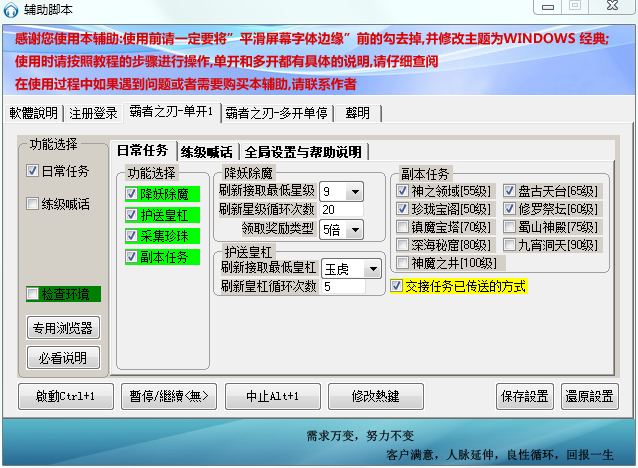Screen dimensions: 638x468
Task: Switch to the 霸者之刃-多开单停 tab
Action: tap(276, 113)
